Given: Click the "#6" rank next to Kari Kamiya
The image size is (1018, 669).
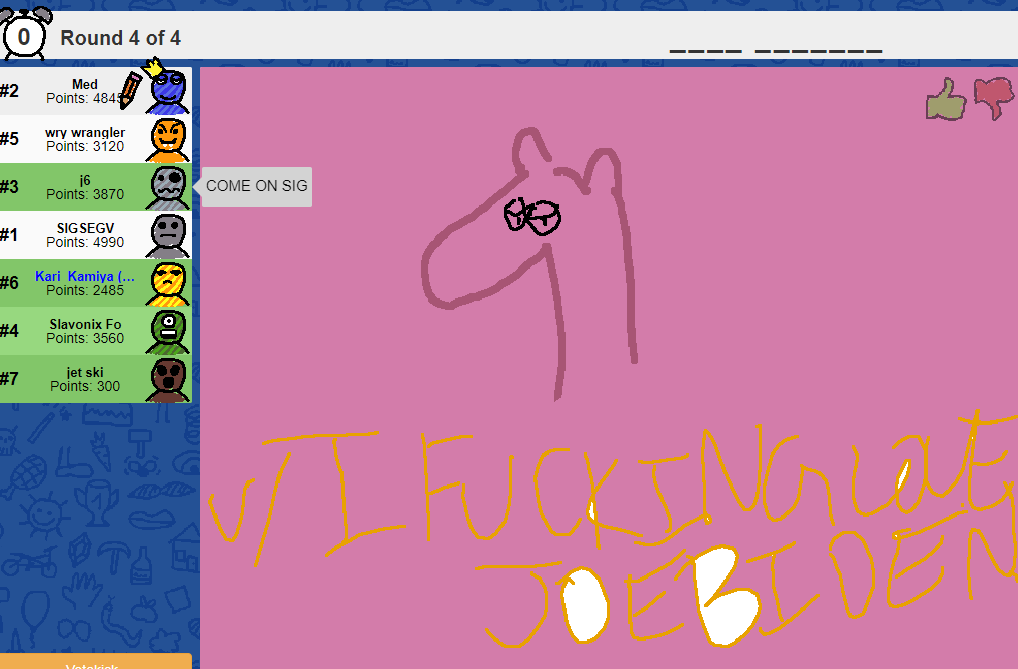Looking at the screenshot, I should 9,283.
